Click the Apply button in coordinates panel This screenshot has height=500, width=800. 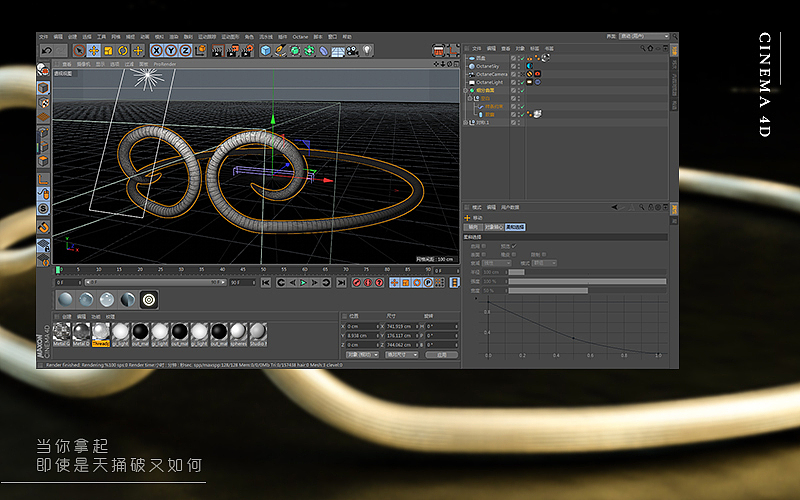coord(442,355)
